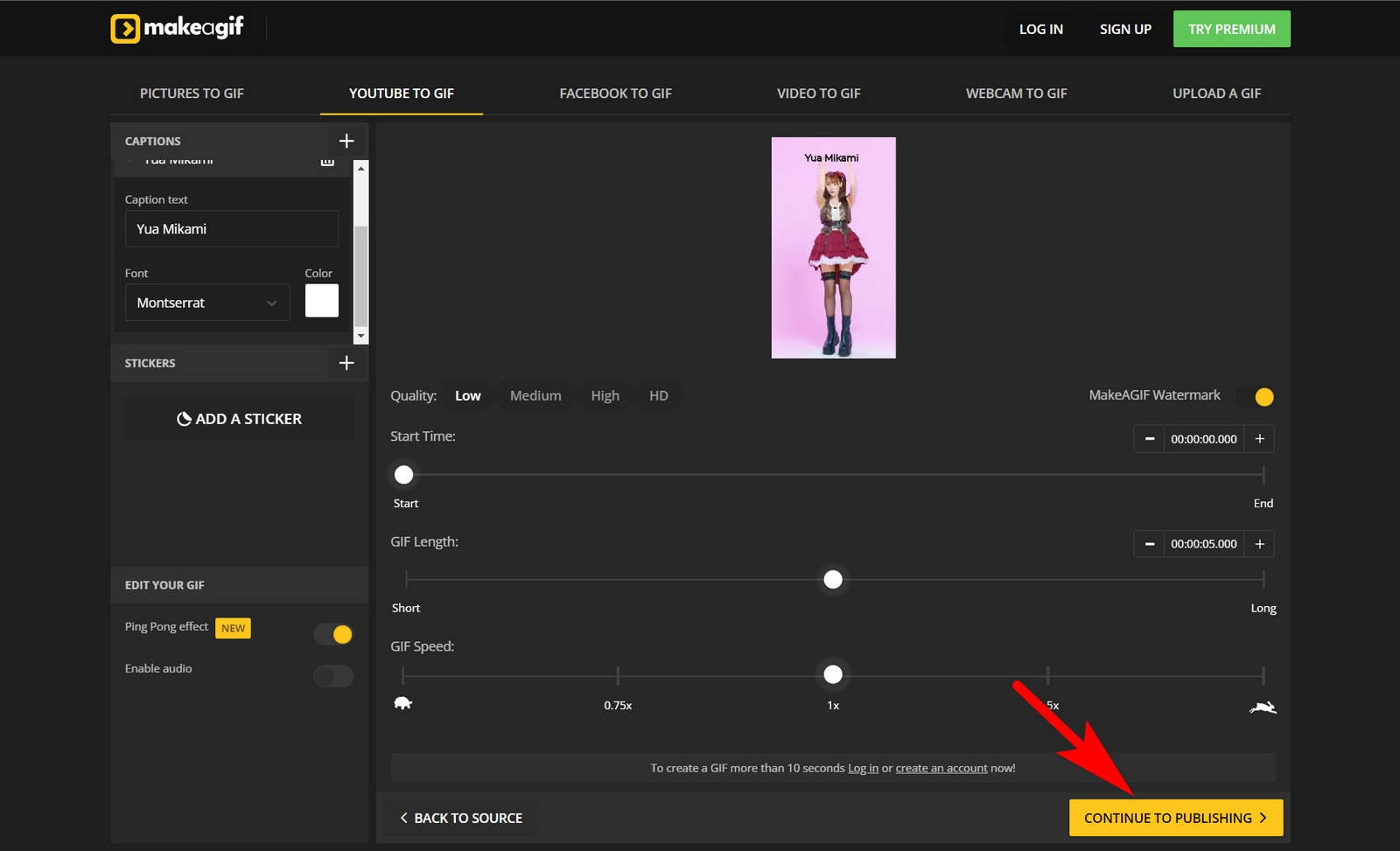This screenshot has height=851, width=1400.
Task: Click the plus icon in Stickers header
Action: tap(346, 363)
